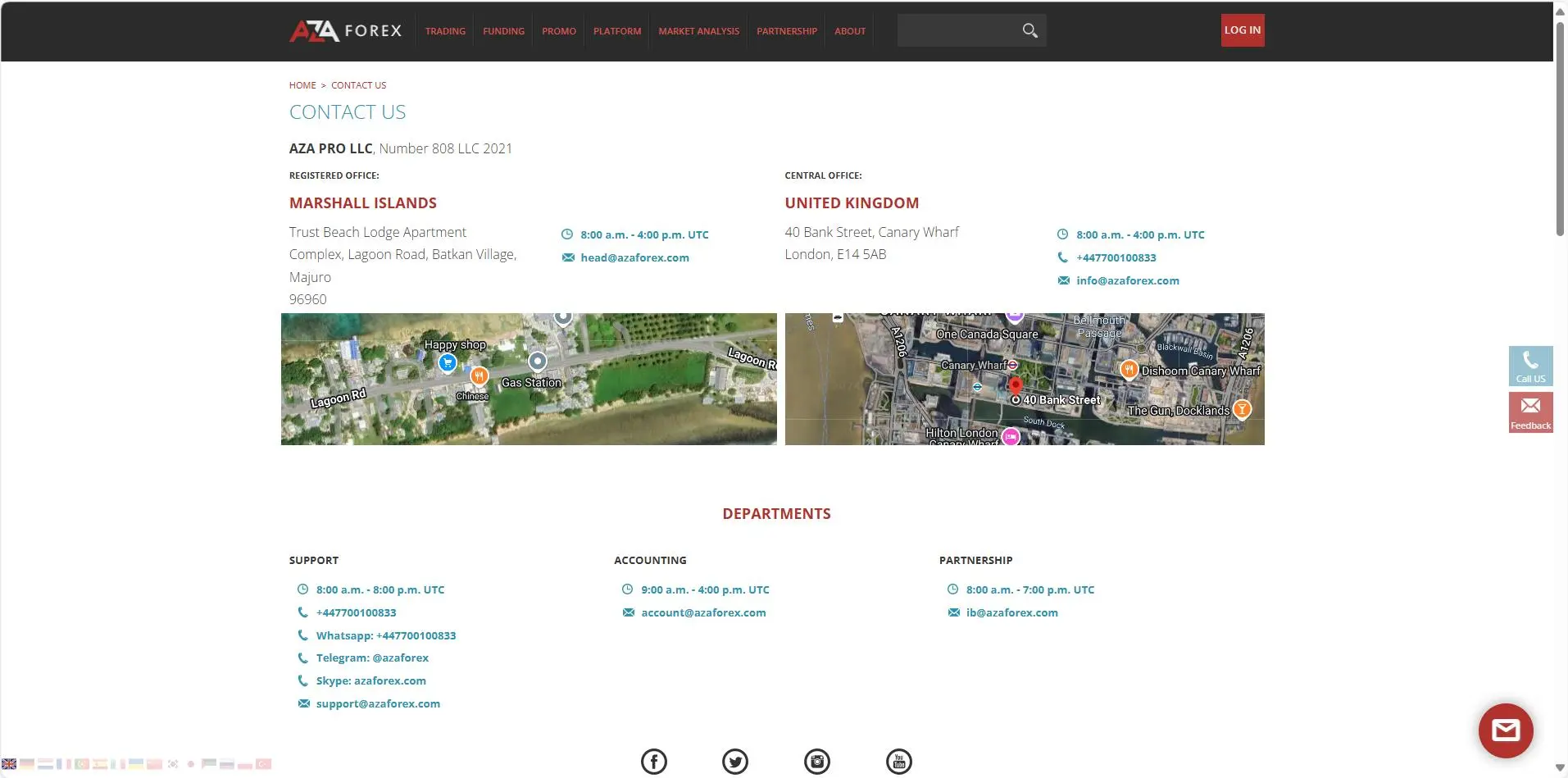Switch language using the Portuguese flag
Screen dimensions: 1568x778
click(x=81, y=764)
